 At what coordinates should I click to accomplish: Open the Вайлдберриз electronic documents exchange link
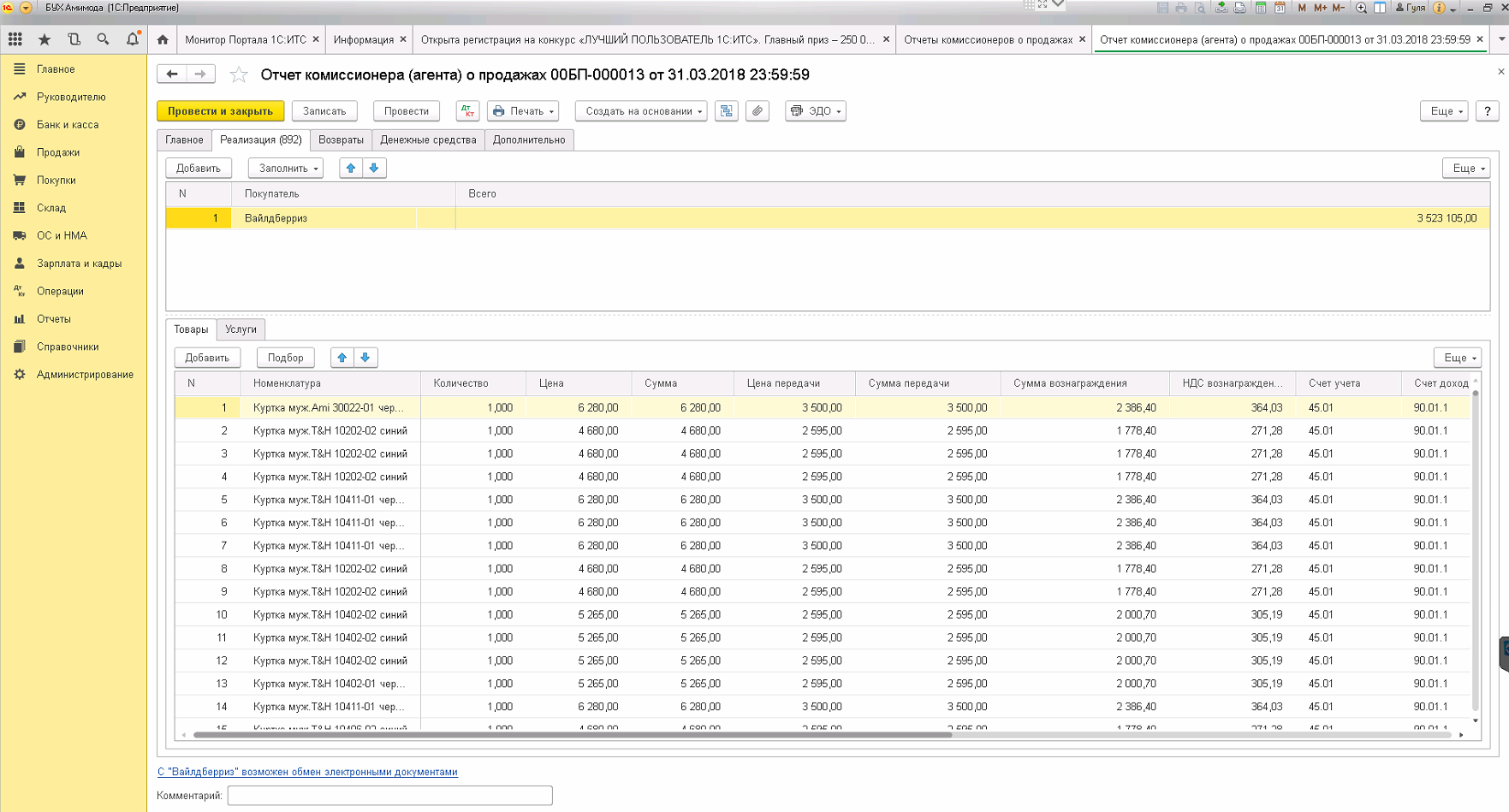point(307,772)
